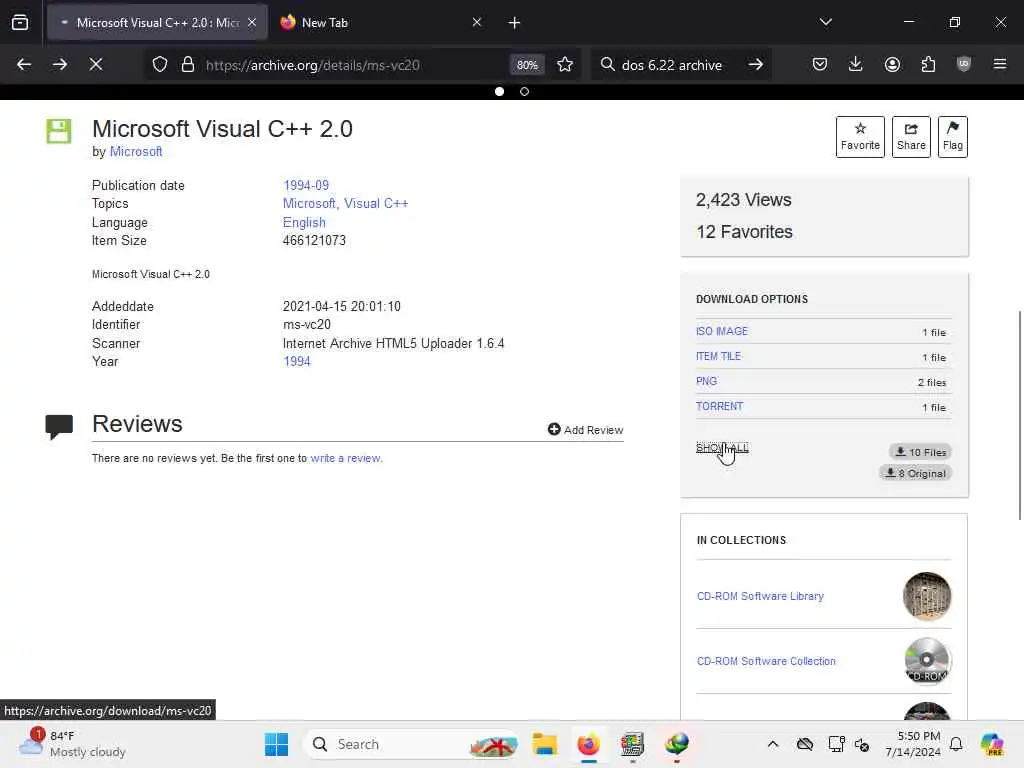Open the CD-ROM Software Collection link
The height and width of the screenshot is (768, 1024).
[x=766, y=661]
